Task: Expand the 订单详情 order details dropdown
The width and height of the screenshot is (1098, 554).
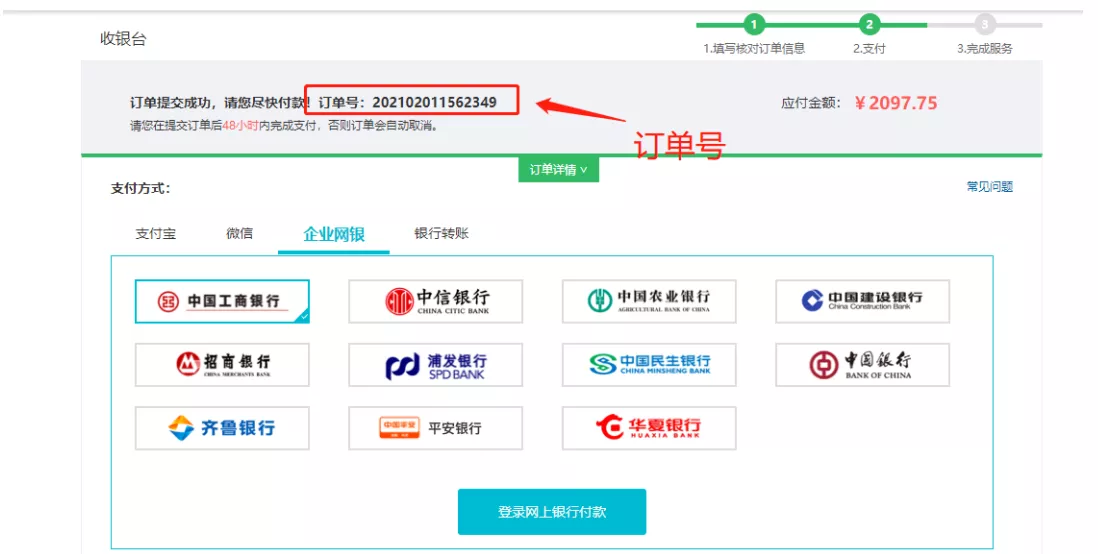Action: pos(558,170)
